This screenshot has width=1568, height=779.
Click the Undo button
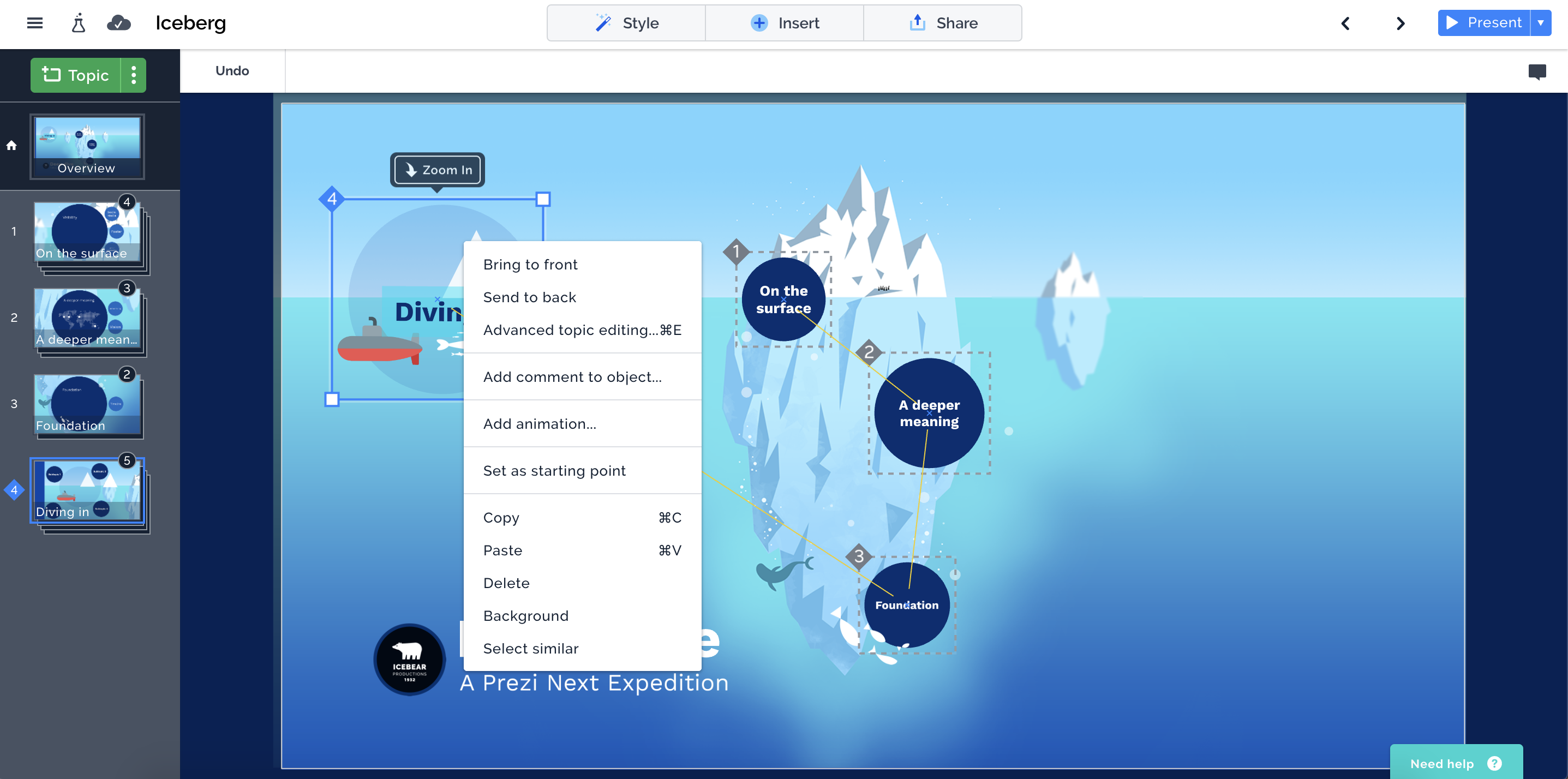pyautogui.click(x=232, y=70)
